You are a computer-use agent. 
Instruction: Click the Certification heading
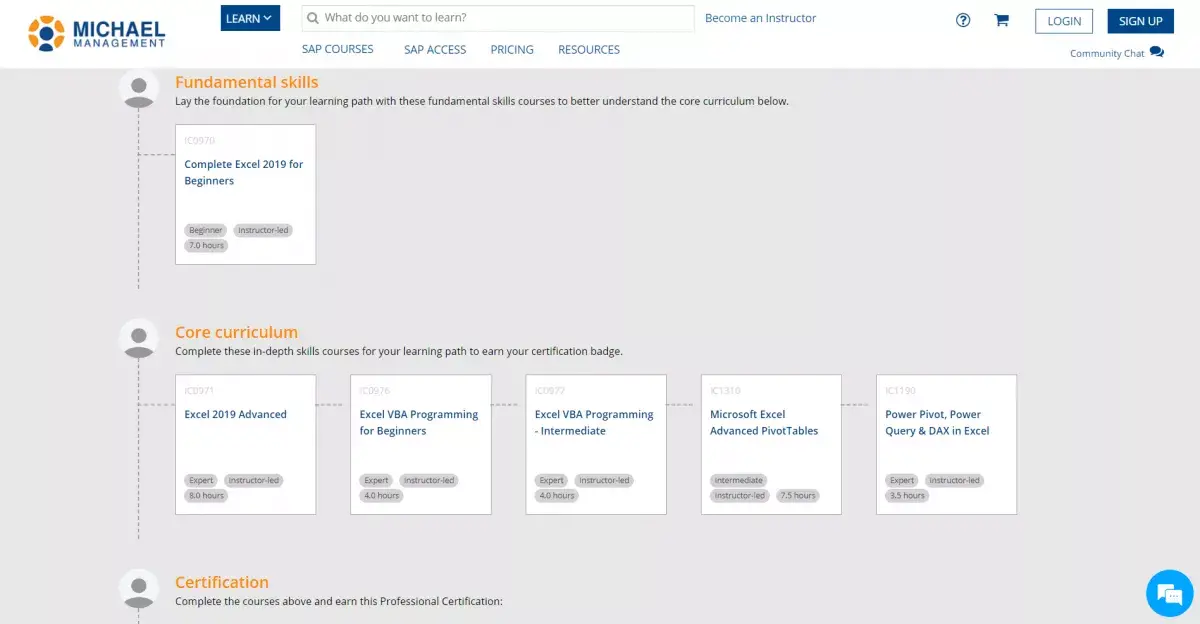point(222,582)
